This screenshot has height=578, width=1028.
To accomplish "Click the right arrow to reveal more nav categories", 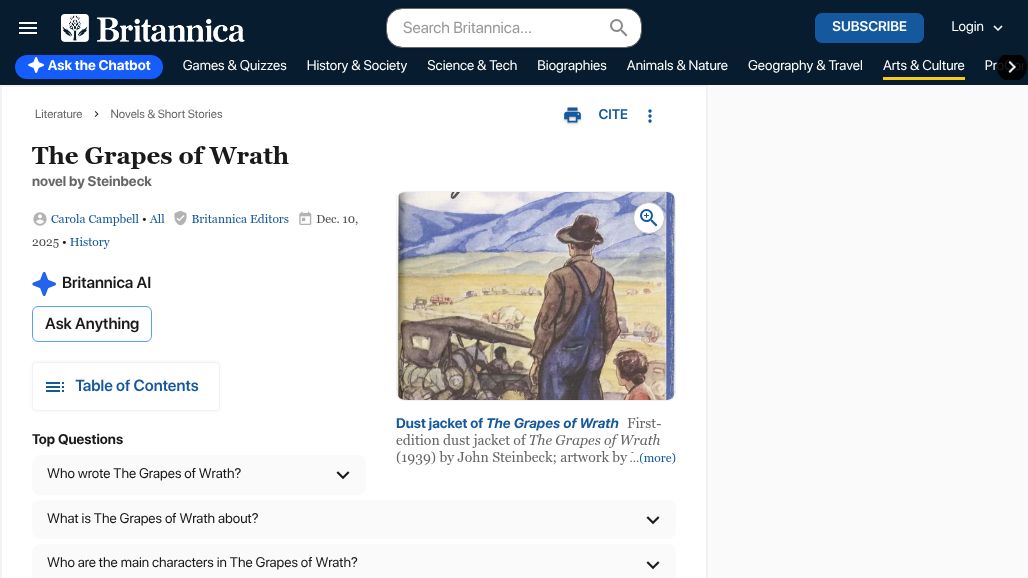I will pyautogui.click(x=1012, y=66).
